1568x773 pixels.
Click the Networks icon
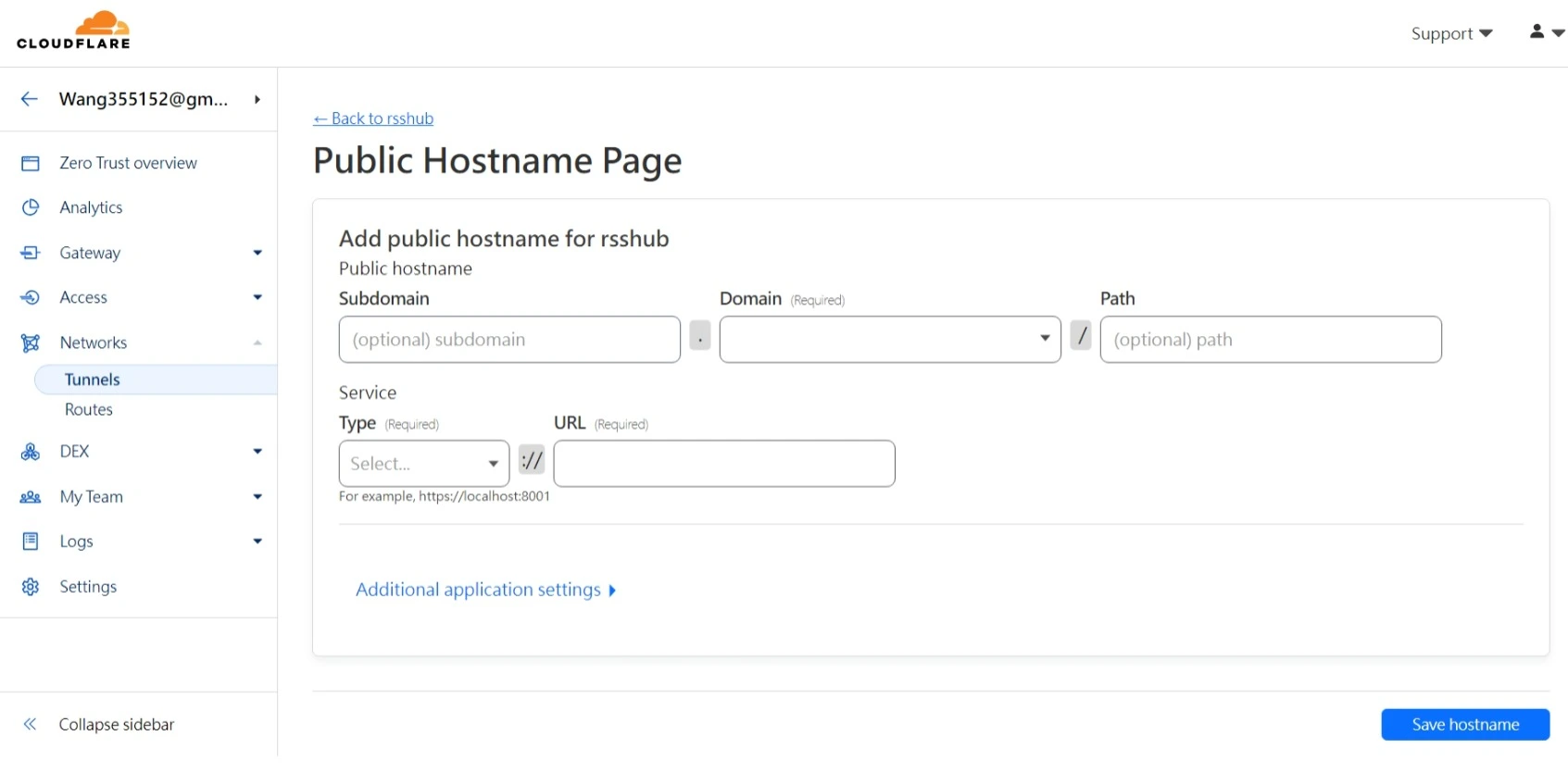(x=31, y=343)
